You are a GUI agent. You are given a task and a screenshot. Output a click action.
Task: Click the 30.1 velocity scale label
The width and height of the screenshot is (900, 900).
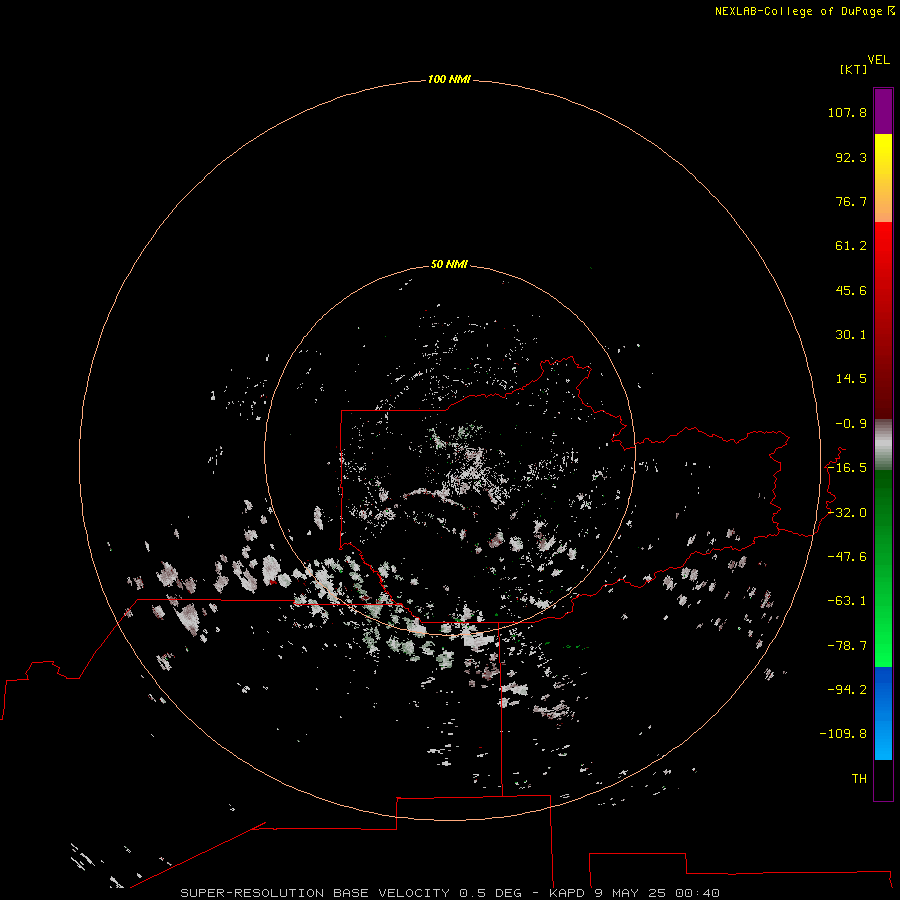(851, 335)
